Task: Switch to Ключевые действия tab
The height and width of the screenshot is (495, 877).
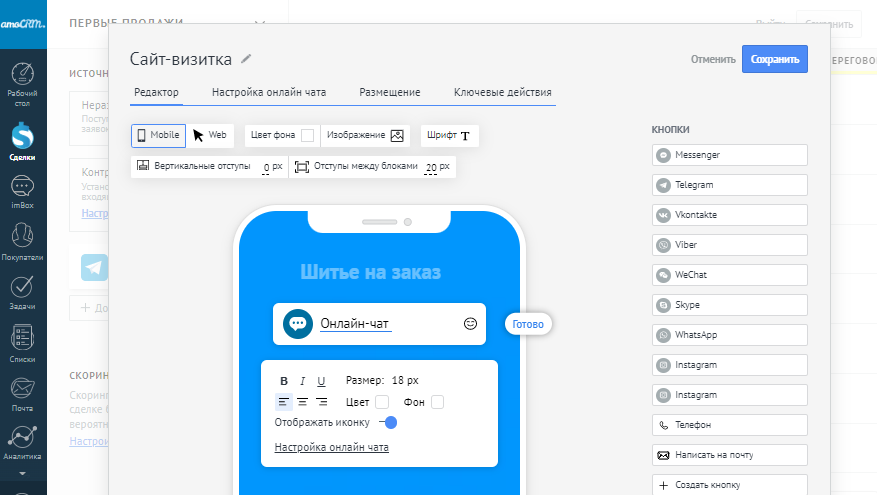Action: 502,93
